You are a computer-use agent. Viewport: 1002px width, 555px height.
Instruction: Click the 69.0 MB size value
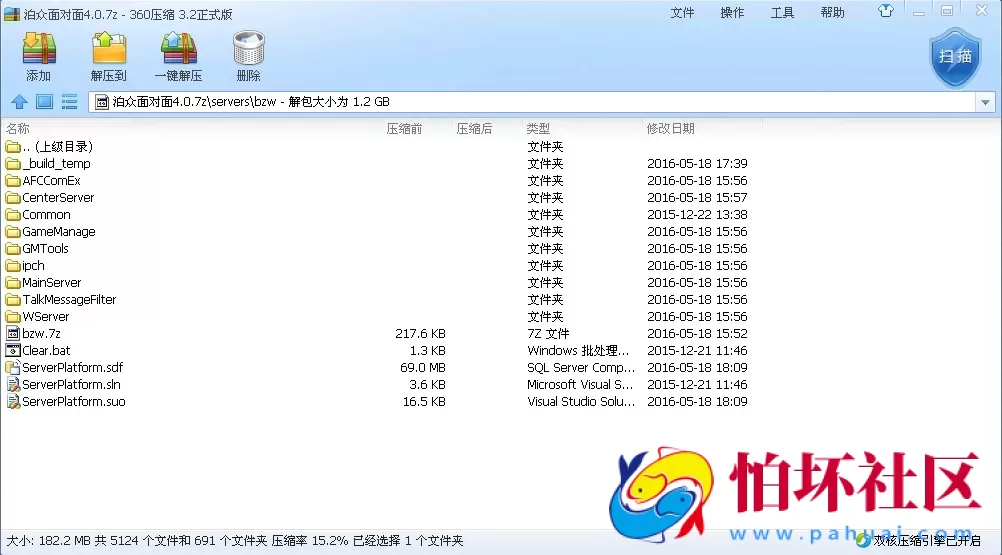tap(422, 368)
